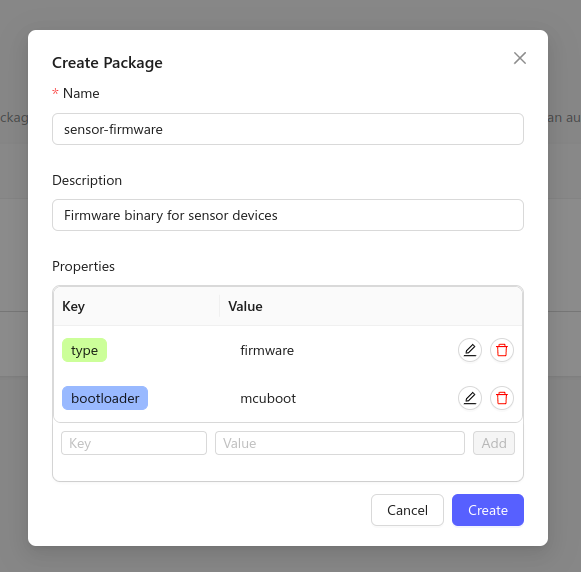
Task: Click the Add property button
Action: click(x=494, y=443)
